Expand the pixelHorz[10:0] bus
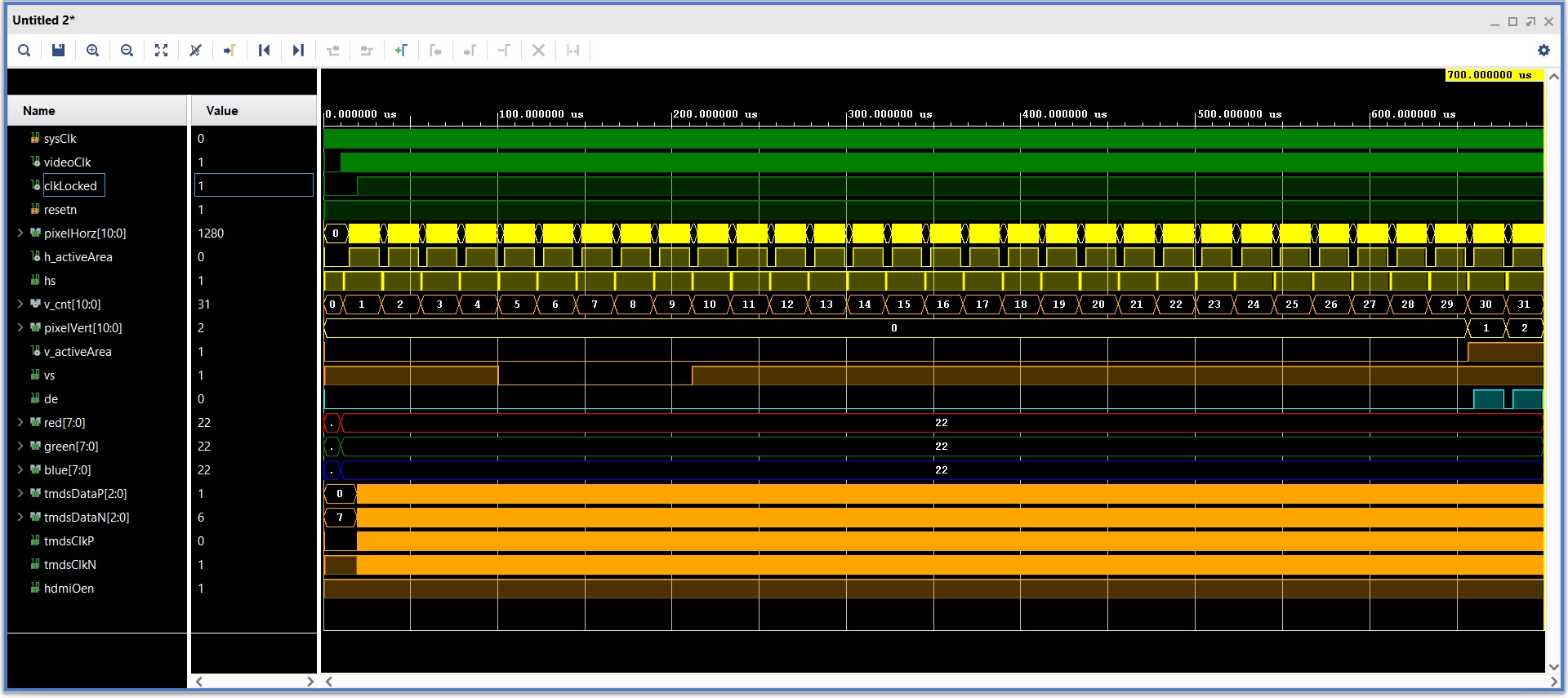Viewport: 1568px width, 698px height. click(20, 233)
